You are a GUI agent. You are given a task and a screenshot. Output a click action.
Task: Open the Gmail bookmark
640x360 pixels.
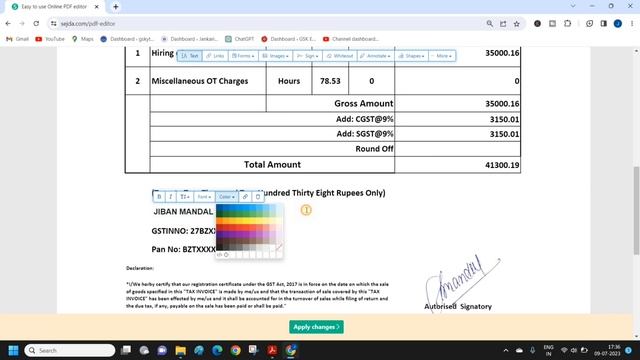(17, 39)
